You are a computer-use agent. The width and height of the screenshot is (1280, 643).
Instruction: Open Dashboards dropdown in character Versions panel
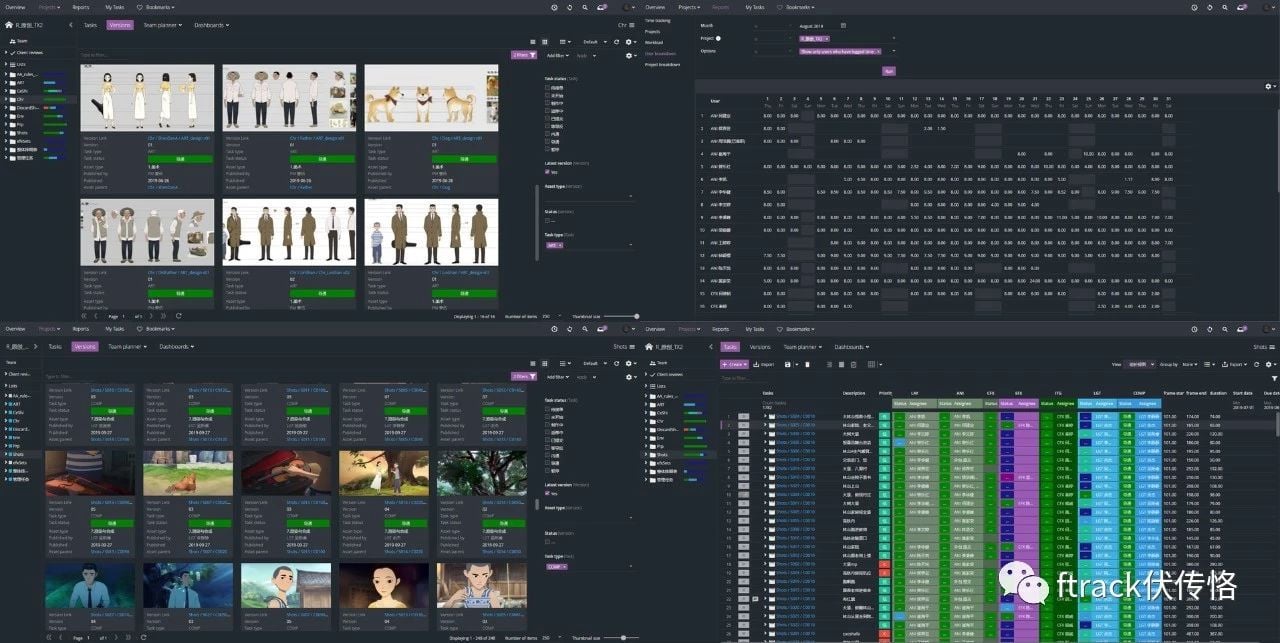pos(211,24)
